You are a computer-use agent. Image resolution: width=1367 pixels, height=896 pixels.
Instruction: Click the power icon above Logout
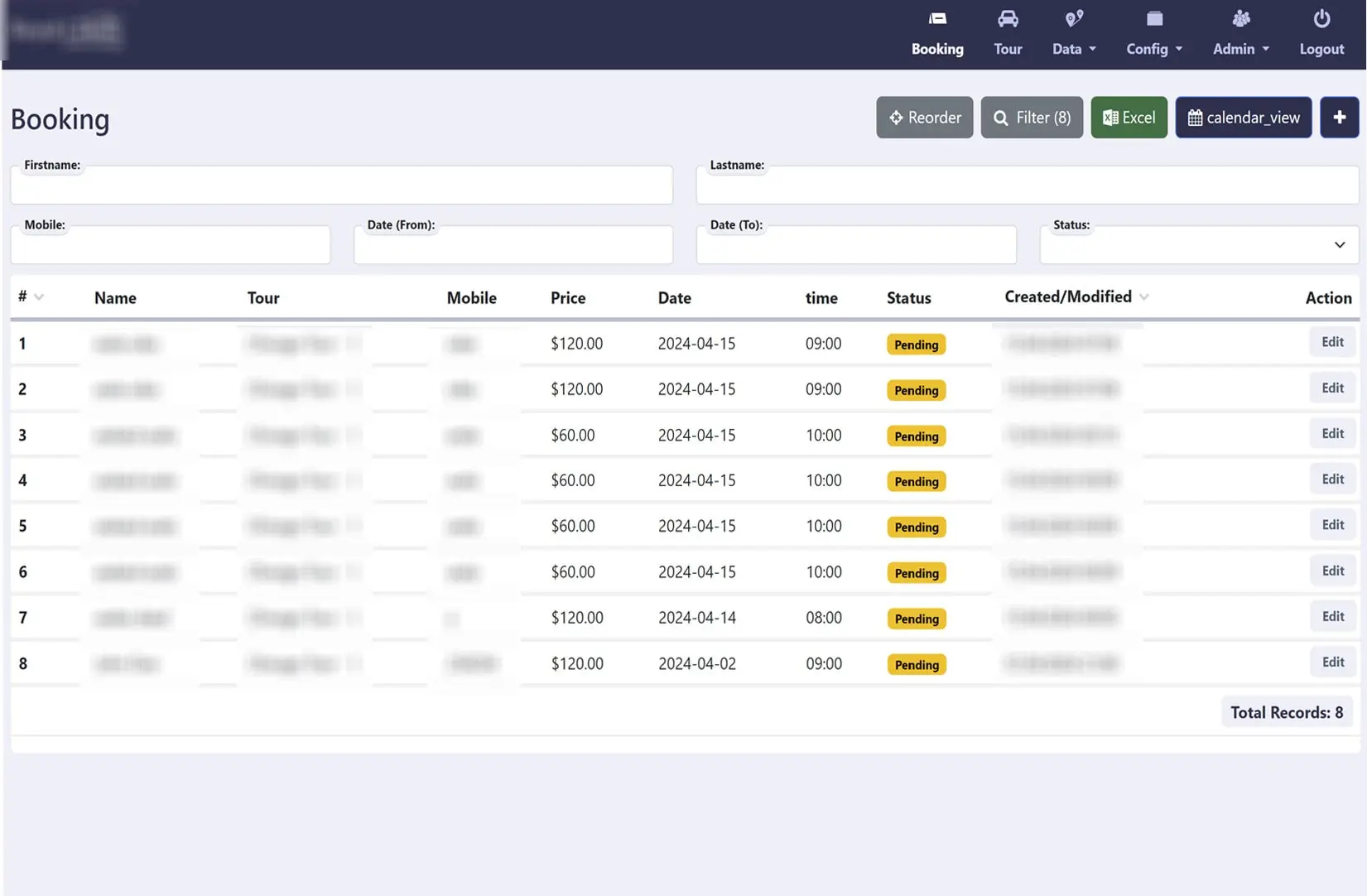click(1321, 18)
